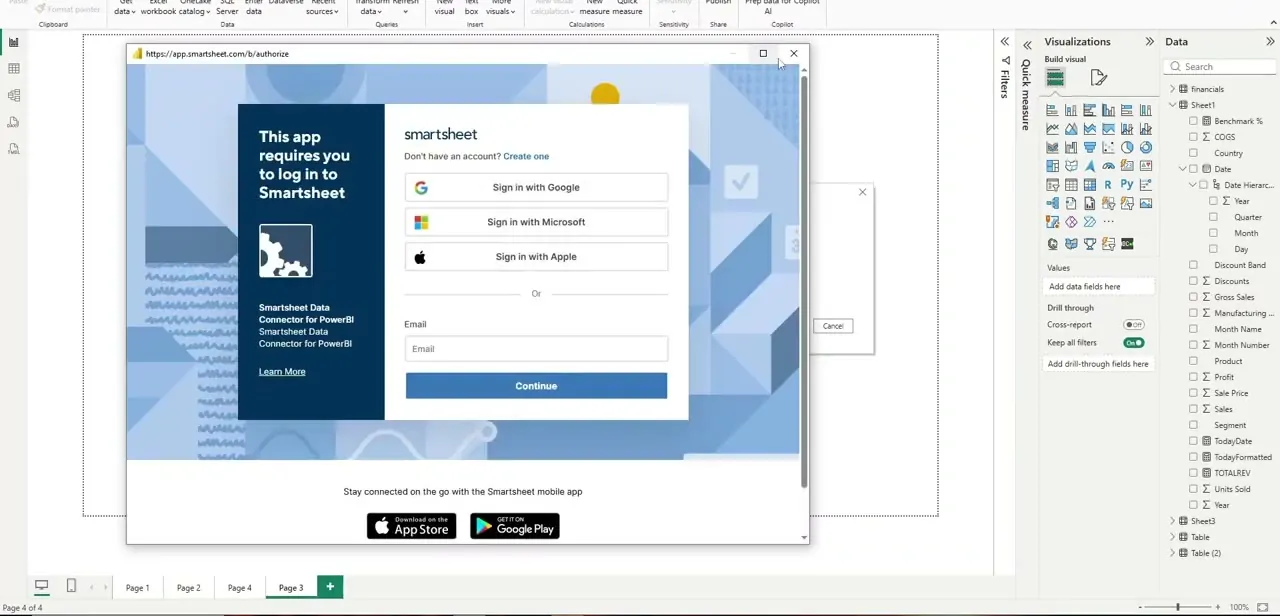Open the Create one account link
The height and width of the screenshot is (616, 1280).
coord(526,156)
